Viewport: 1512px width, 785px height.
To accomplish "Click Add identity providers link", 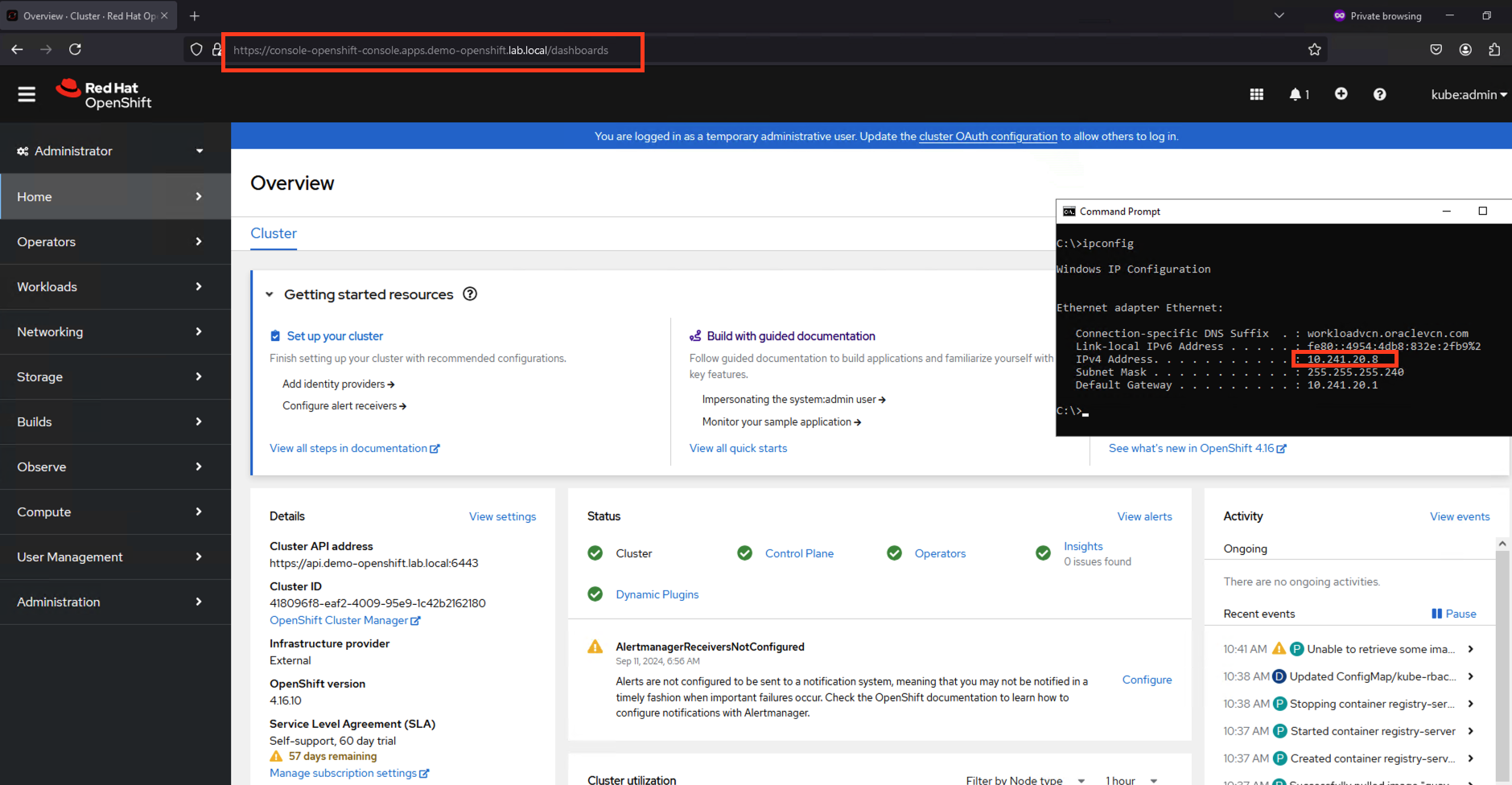I will (338, 384).
